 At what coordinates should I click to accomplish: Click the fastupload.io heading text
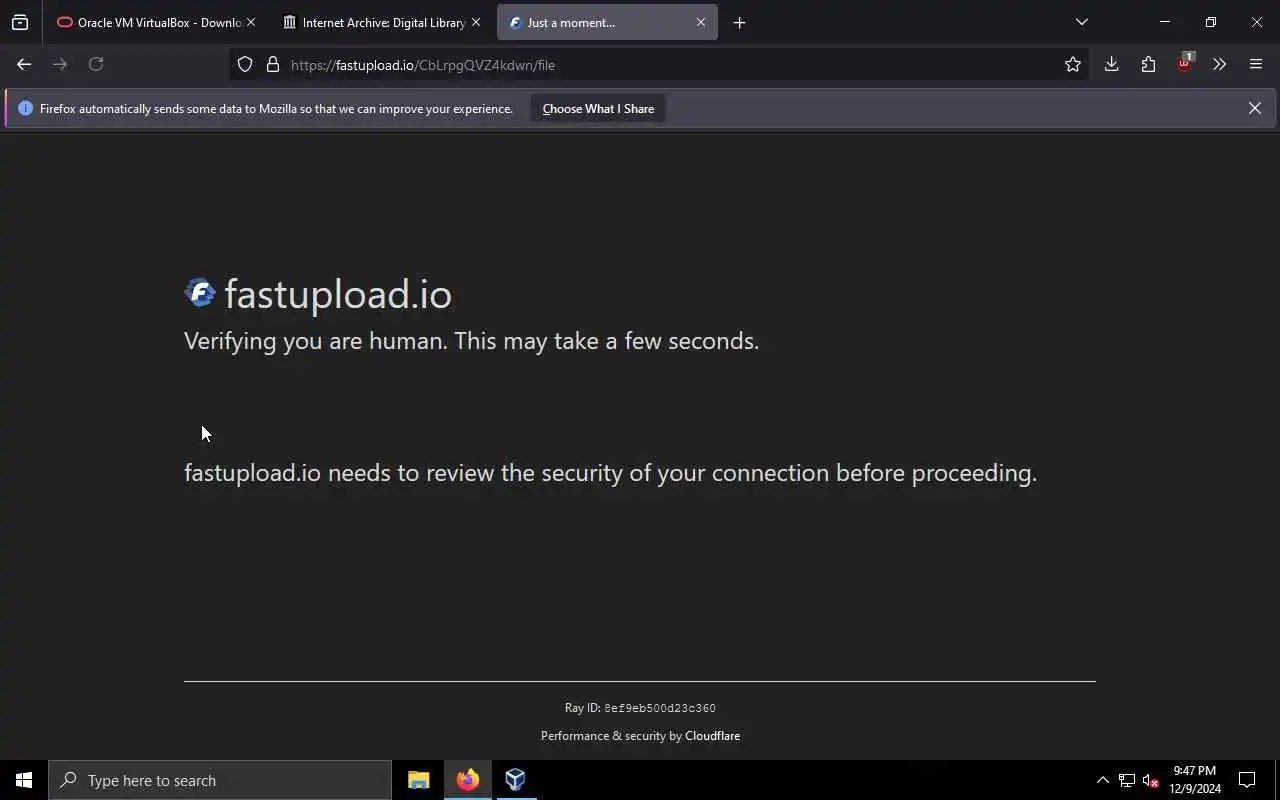coord(338,294)
